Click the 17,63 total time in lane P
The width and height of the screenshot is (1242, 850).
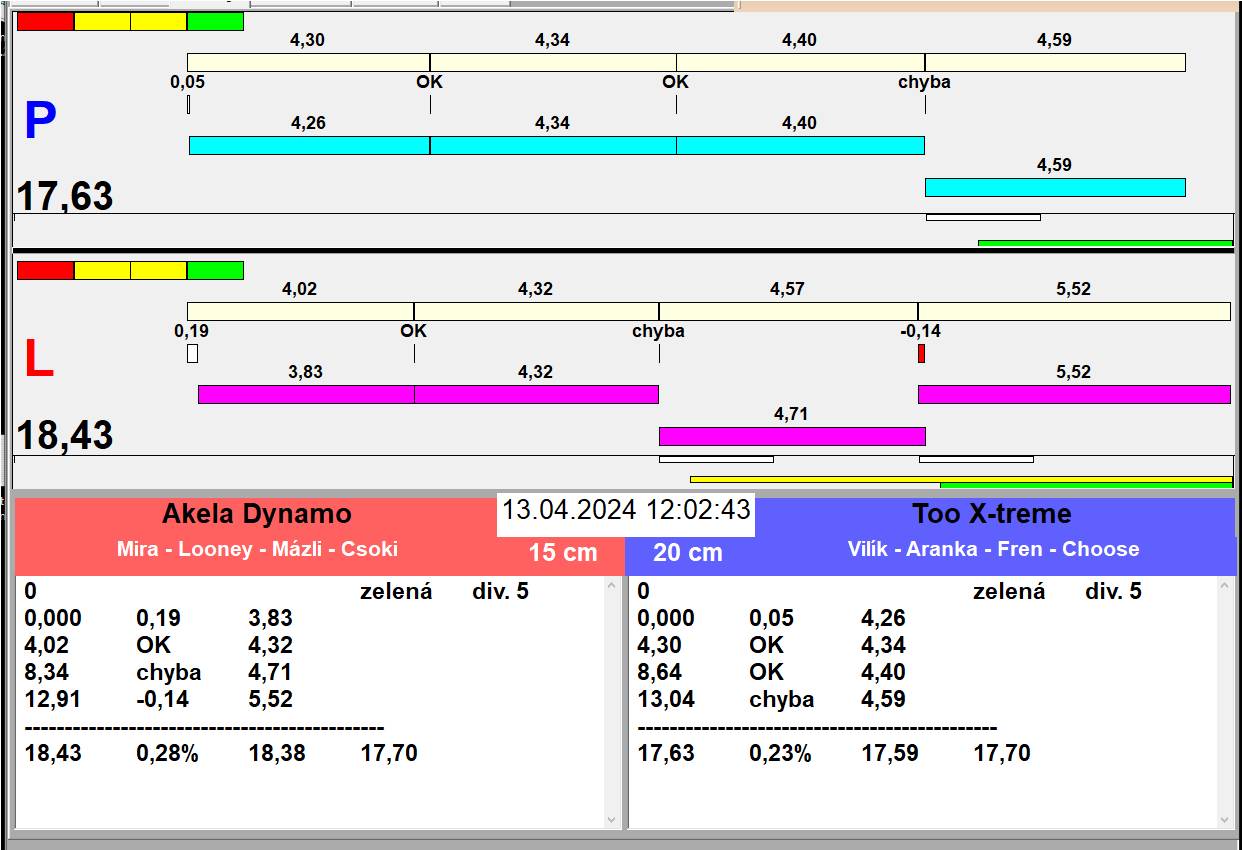tap(65, 196)
